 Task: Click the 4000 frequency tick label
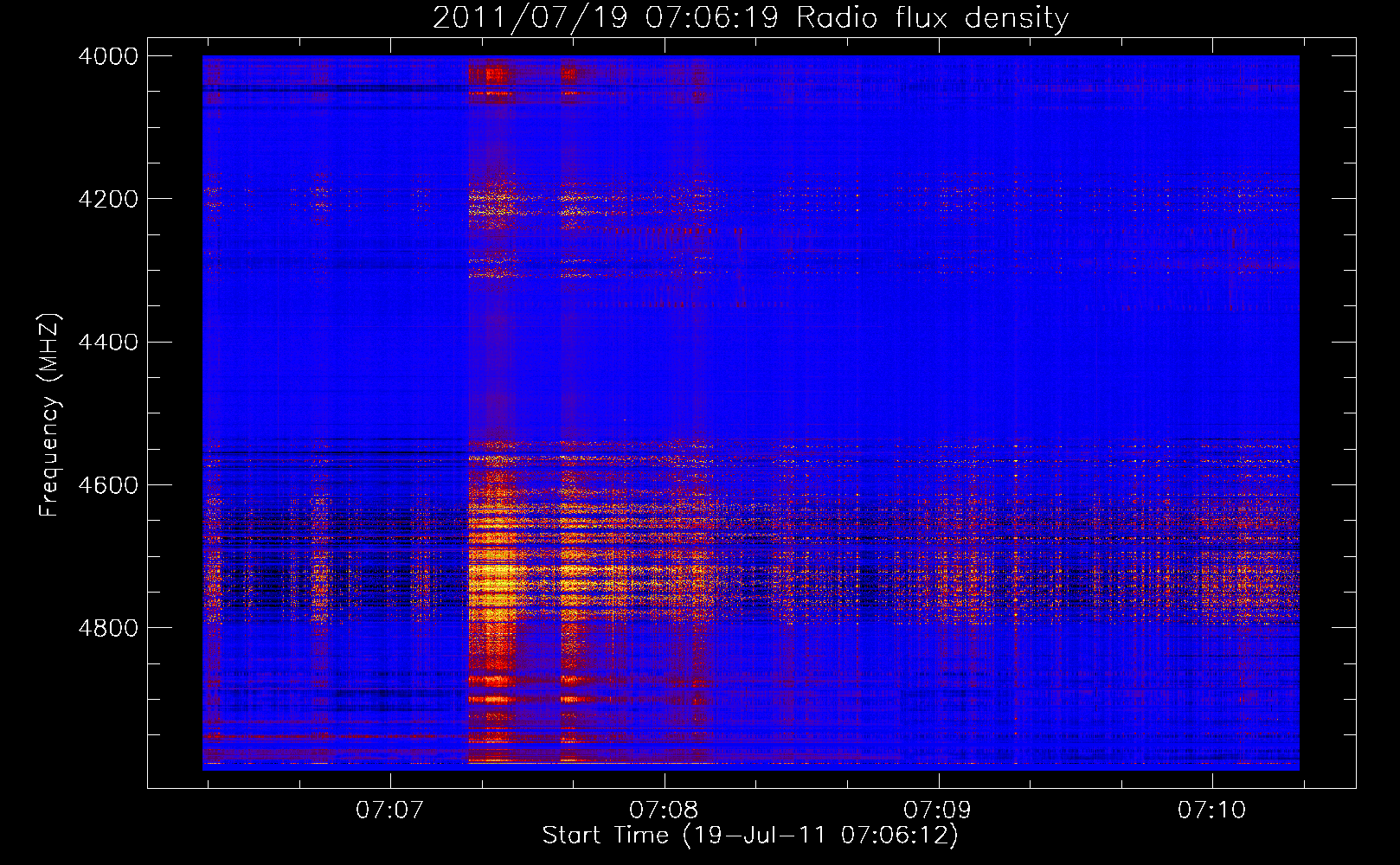click(108, 56)
